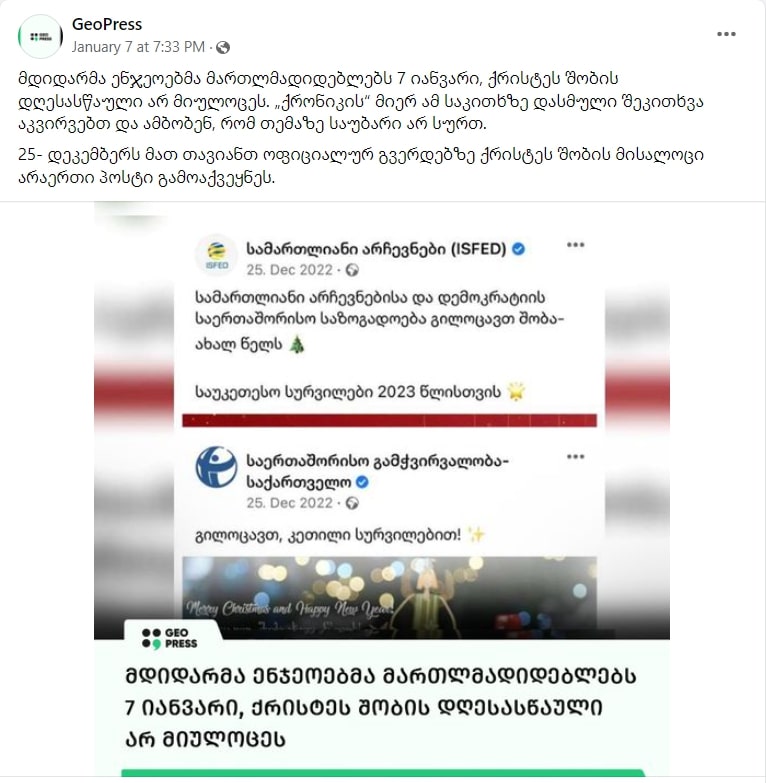Click the first paragraph of post text
The image size is (766, 783).
(361, 101)
